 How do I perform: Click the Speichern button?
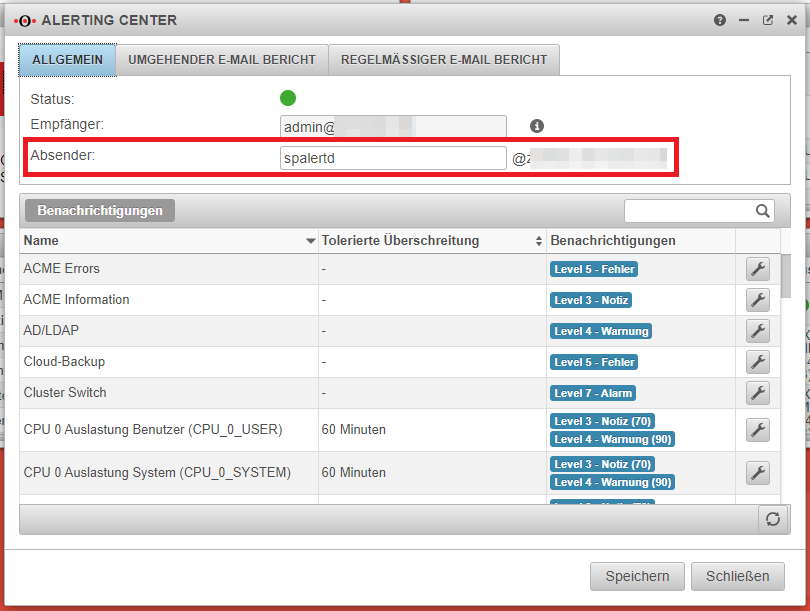[x=637, y=576]
